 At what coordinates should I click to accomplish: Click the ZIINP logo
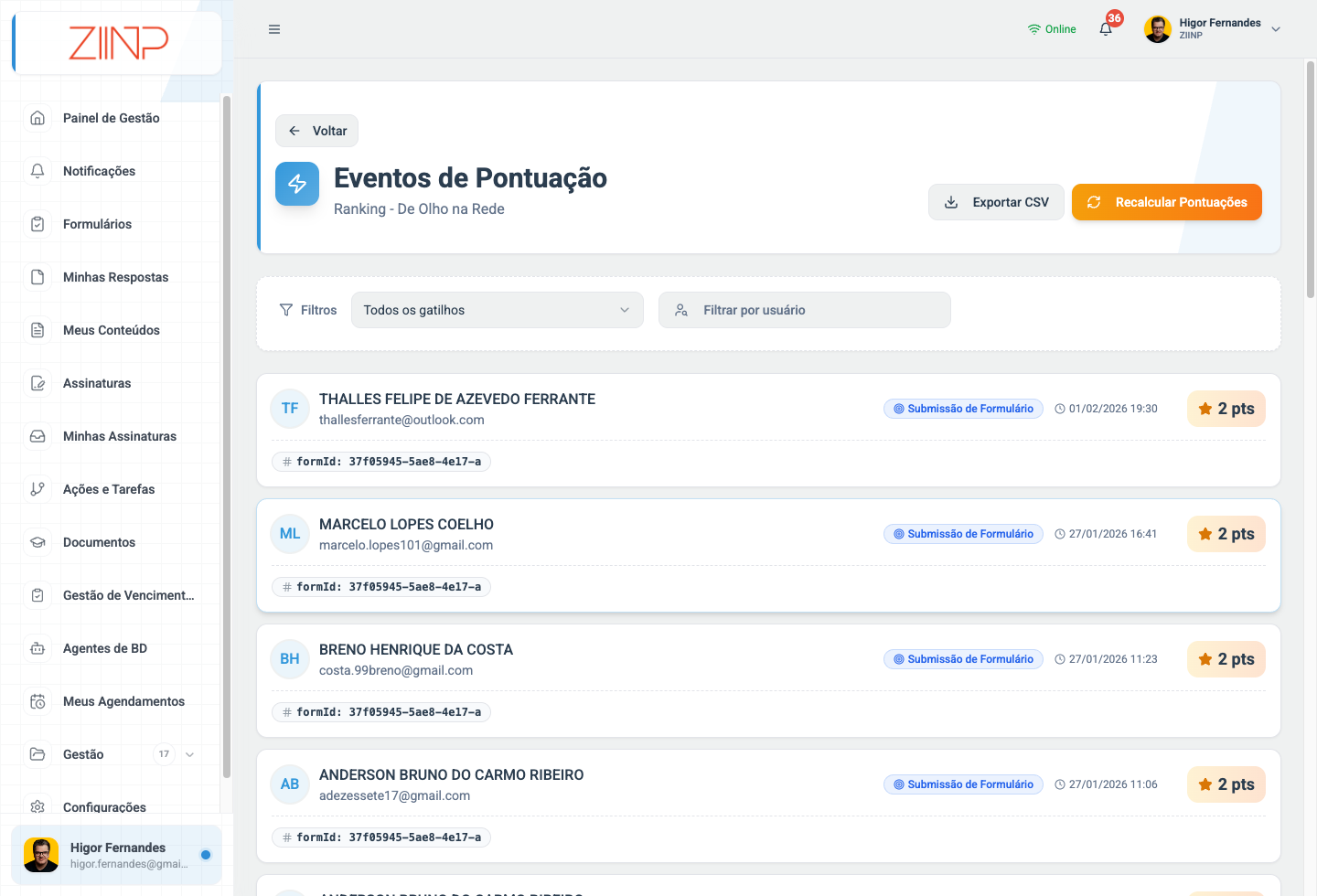point(118,43)
